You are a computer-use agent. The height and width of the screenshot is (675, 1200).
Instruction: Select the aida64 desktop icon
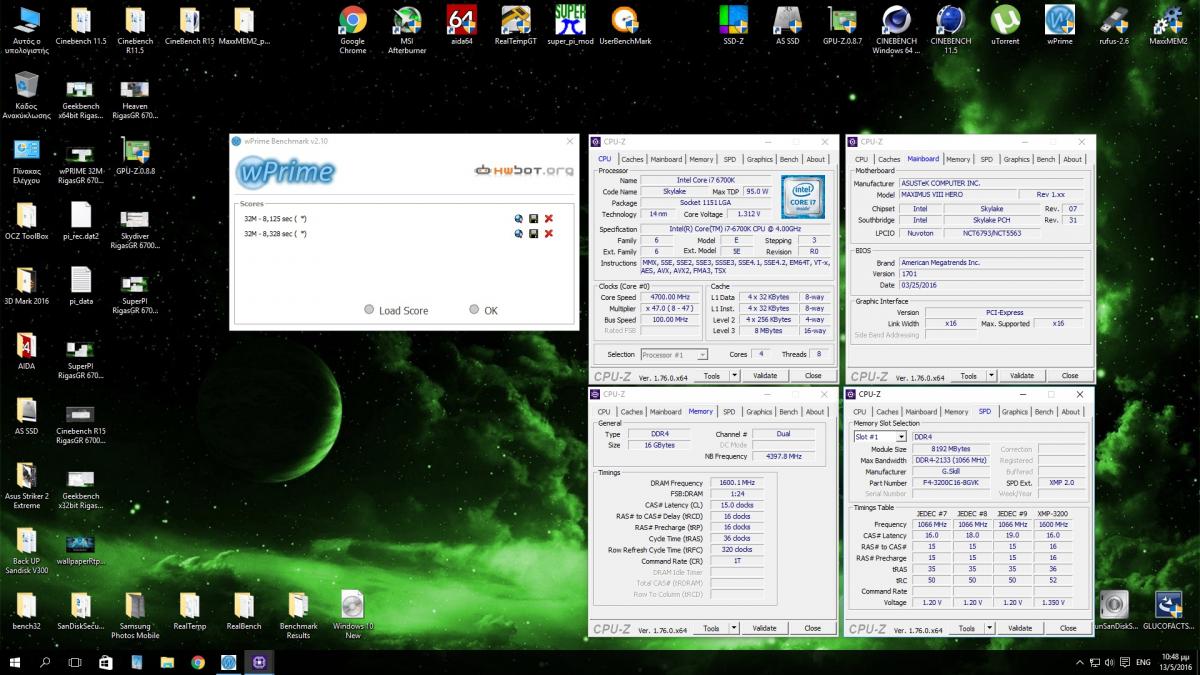(461, 26)
